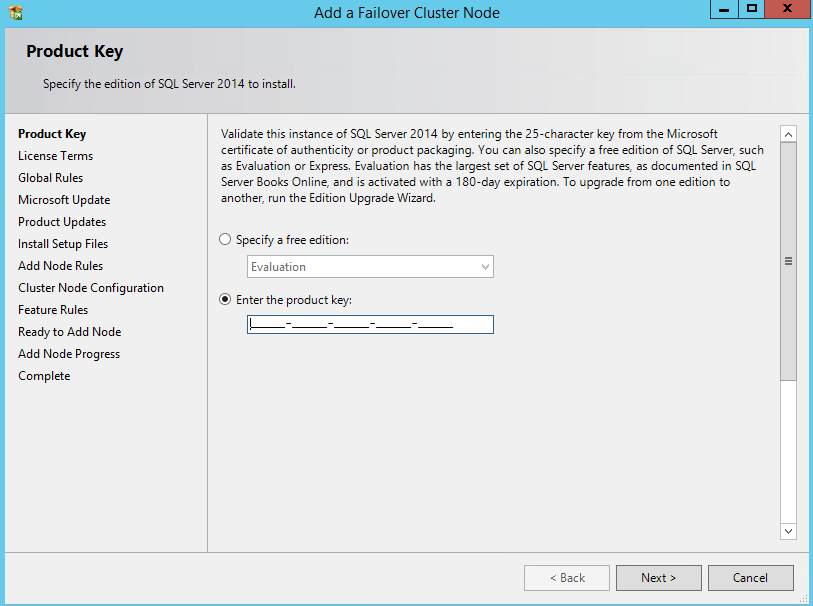
Task: Open the Evaluation edition dropdown
Action: tap(370, 267)
